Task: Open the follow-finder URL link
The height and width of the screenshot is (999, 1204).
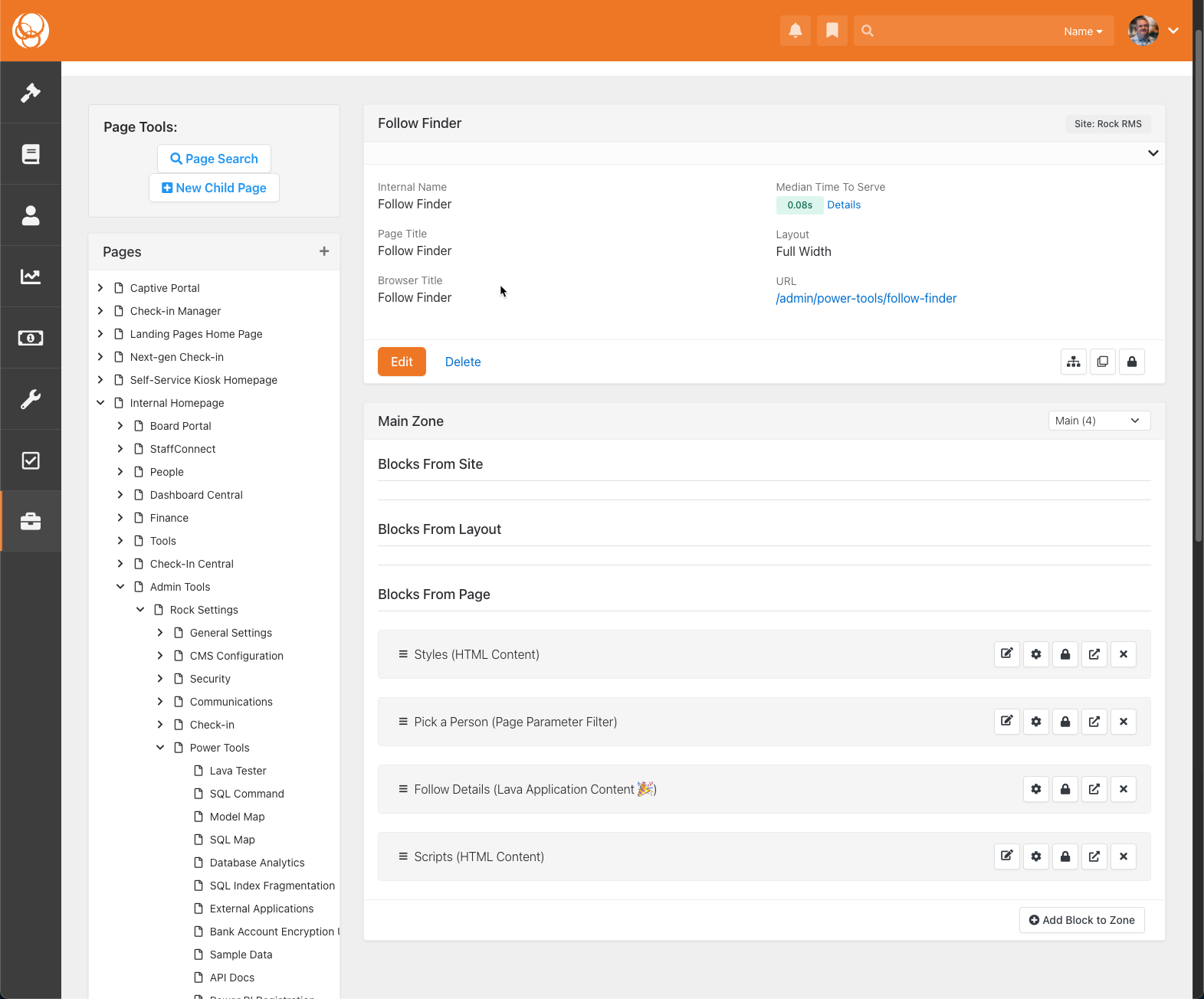Action: pyautogui.click(x=866, y=299)
